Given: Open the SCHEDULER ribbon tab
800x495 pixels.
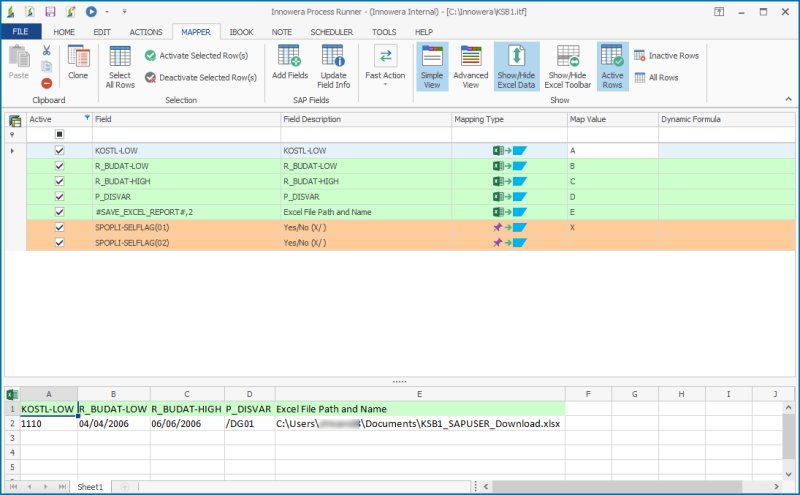Looking at the screenshot, I should 331,32.
